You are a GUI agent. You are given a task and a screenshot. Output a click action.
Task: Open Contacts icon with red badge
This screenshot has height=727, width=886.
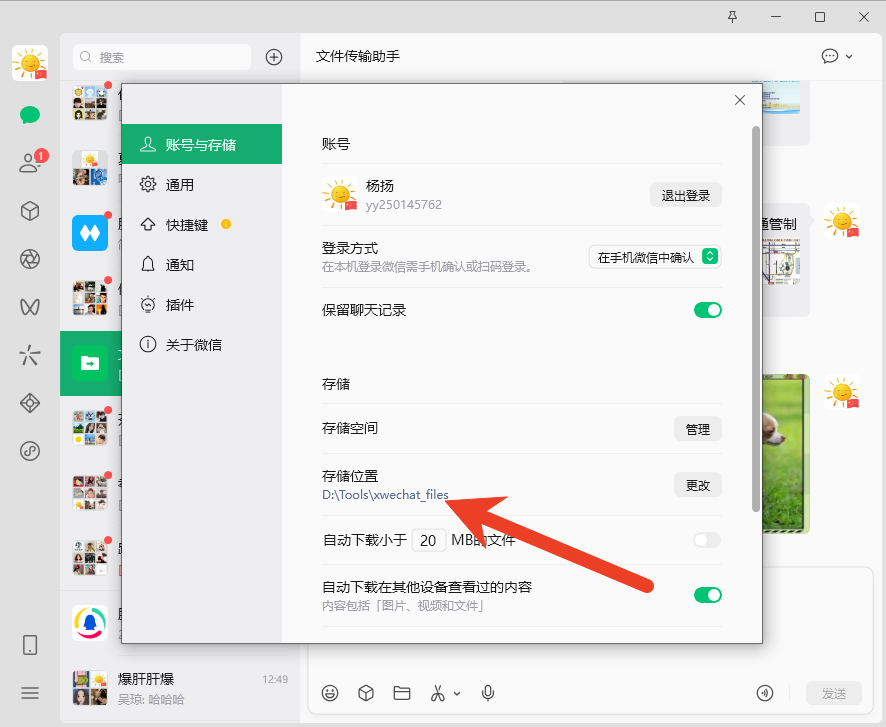click(x=30, y=163)
